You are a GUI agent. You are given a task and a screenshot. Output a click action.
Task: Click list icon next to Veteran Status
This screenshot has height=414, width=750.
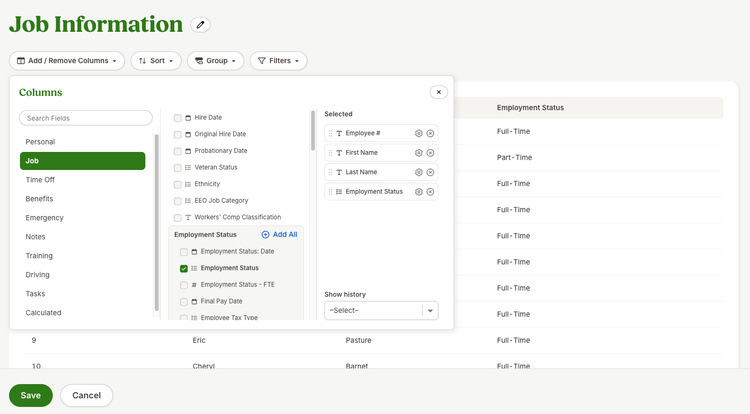point(188,167)
